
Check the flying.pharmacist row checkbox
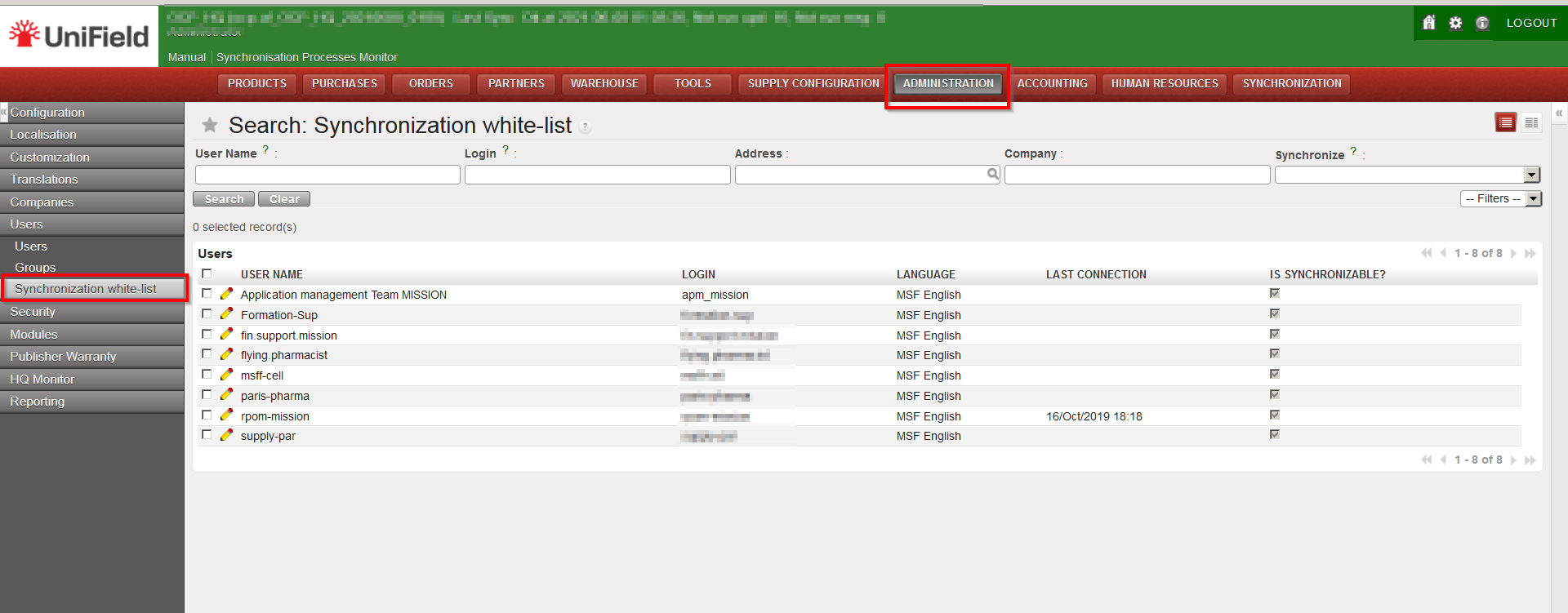(x=207, y=353)
